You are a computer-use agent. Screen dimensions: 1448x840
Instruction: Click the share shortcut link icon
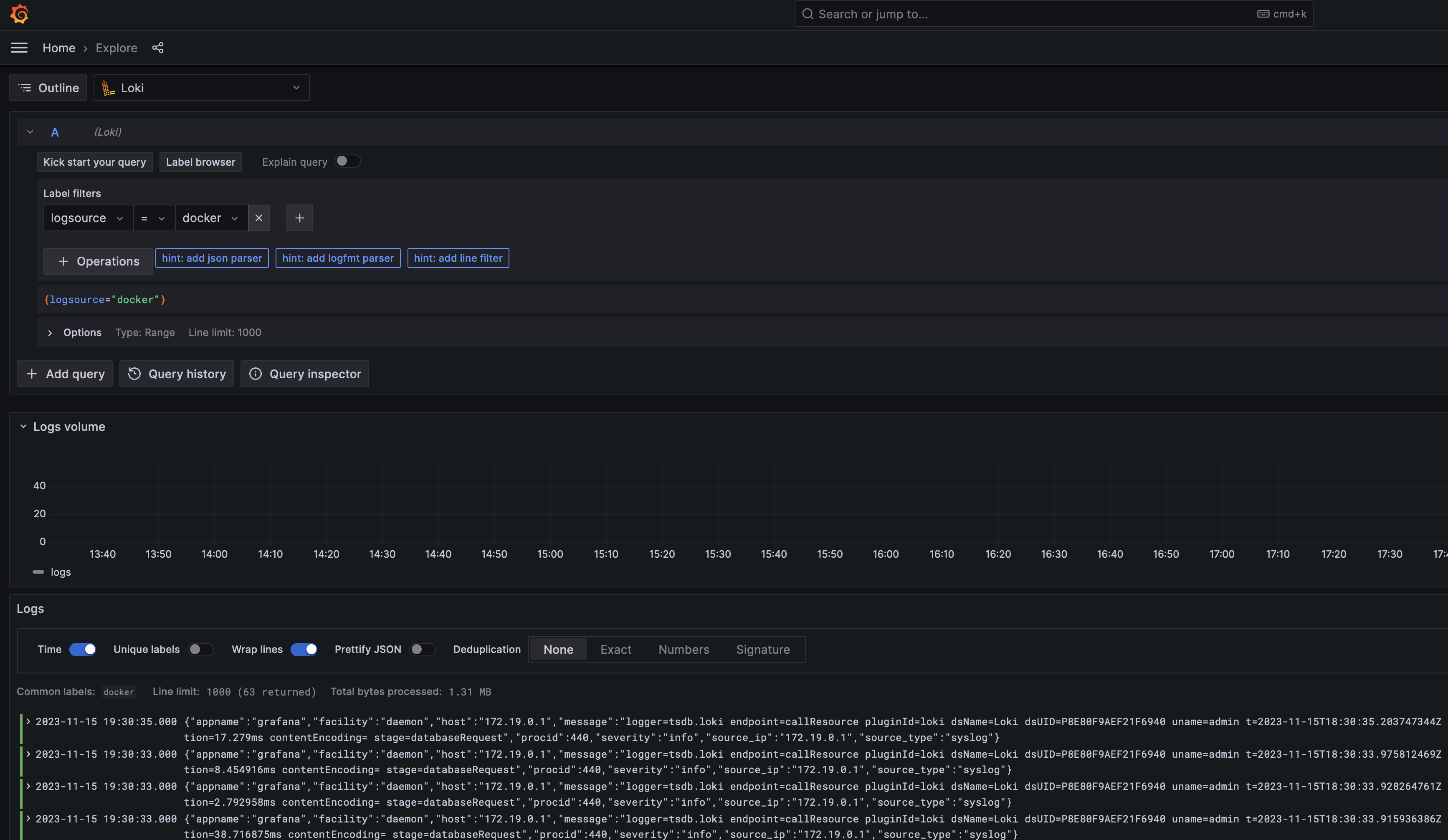pyautogui.click(x=157, y=48)
